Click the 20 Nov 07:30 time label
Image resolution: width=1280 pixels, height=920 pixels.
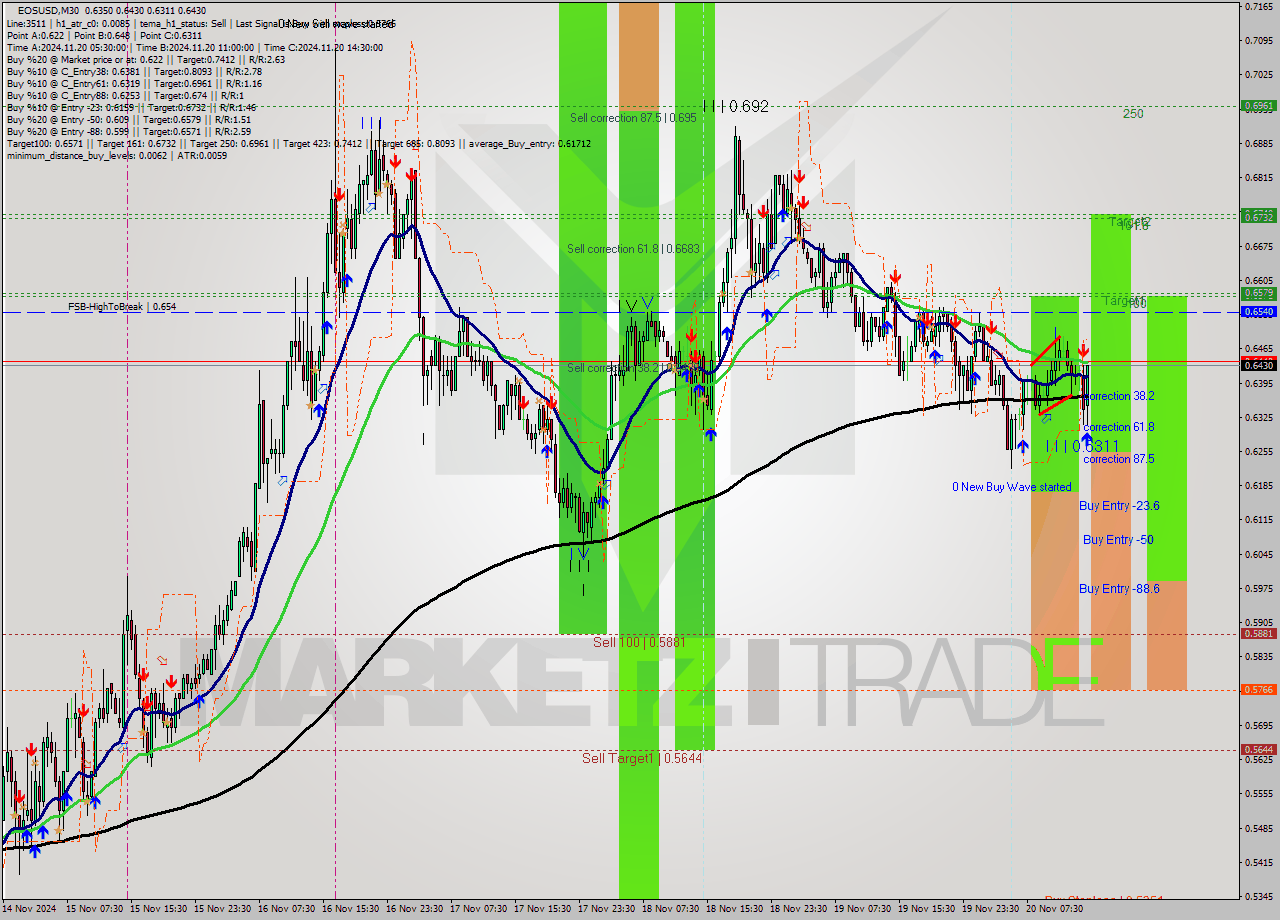(1057, 909)
